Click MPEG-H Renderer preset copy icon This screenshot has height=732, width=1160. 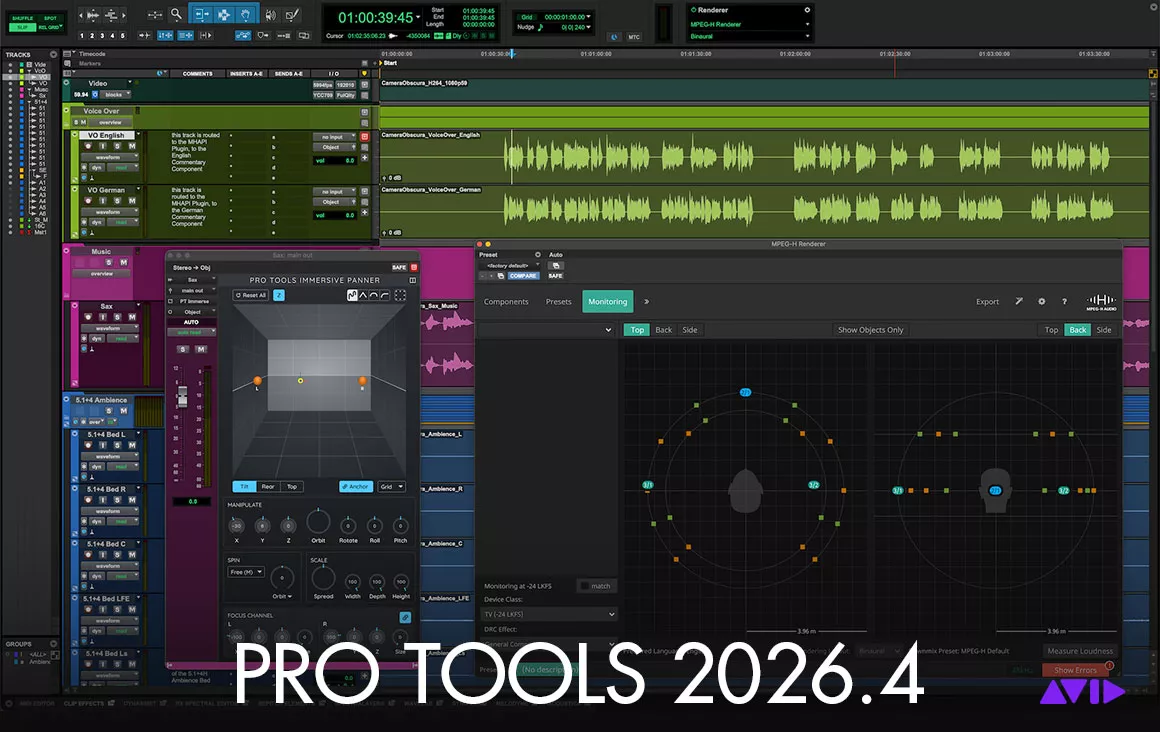click(x=501, y=275)
